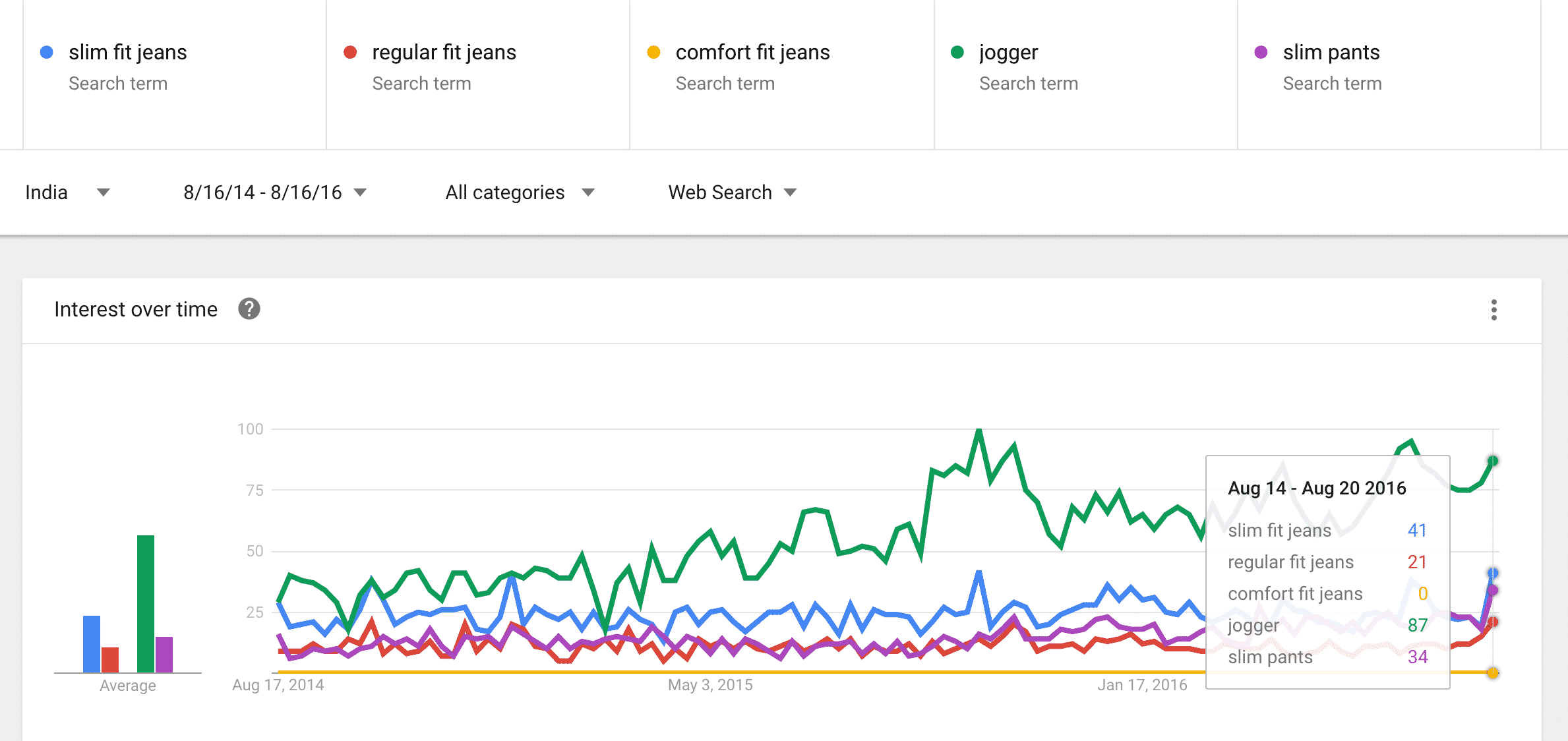1568x741 pixels.
Task: Click the help question mark icon
Action: [x=249, y=309]
